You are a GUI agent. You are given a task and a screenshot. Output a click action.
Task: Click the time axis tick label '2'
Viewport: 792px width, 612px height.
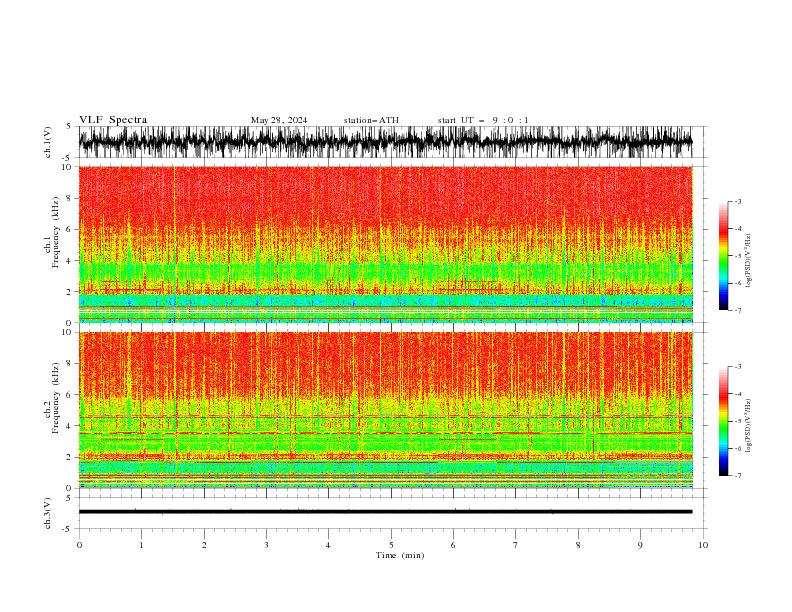tap(204, 545)
